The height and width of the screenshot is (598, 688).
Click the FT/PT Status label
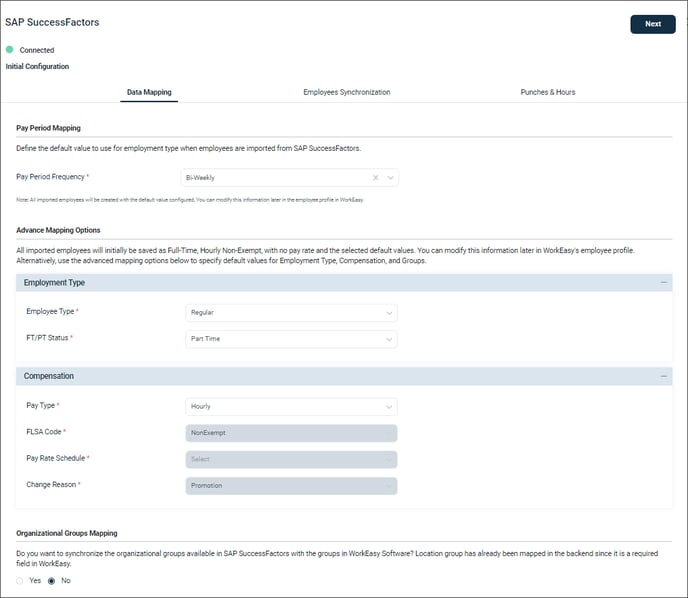coord(47,337)
